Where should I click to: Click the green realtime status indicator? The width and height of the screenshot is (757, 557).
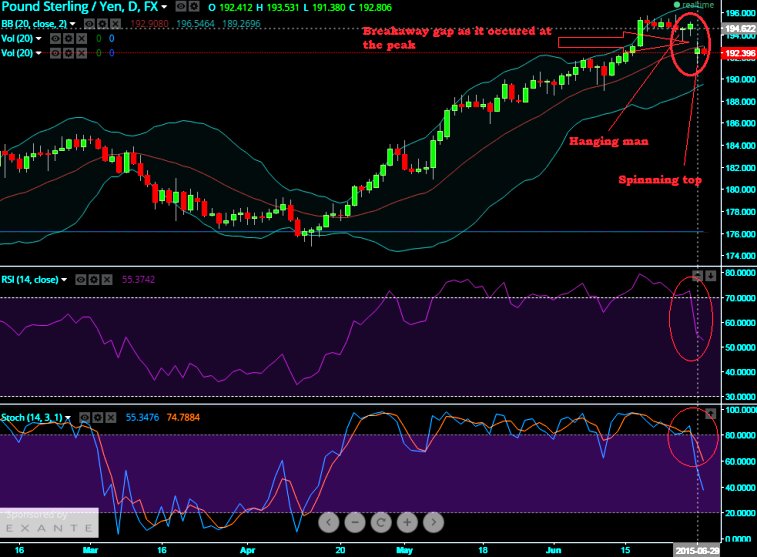click(x=677, y=5)
